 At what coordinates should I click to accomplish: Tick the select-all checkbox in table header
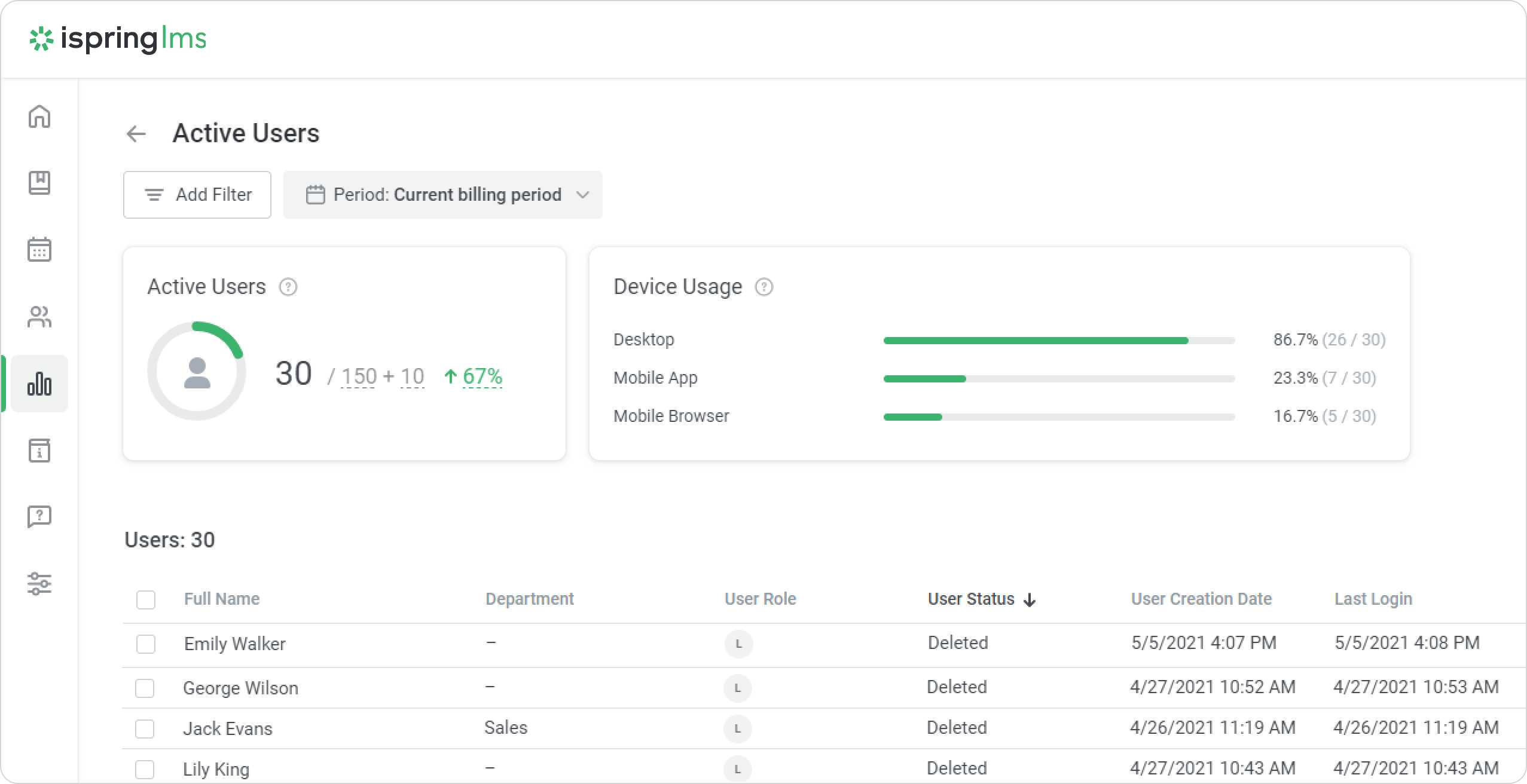[146, 599]
